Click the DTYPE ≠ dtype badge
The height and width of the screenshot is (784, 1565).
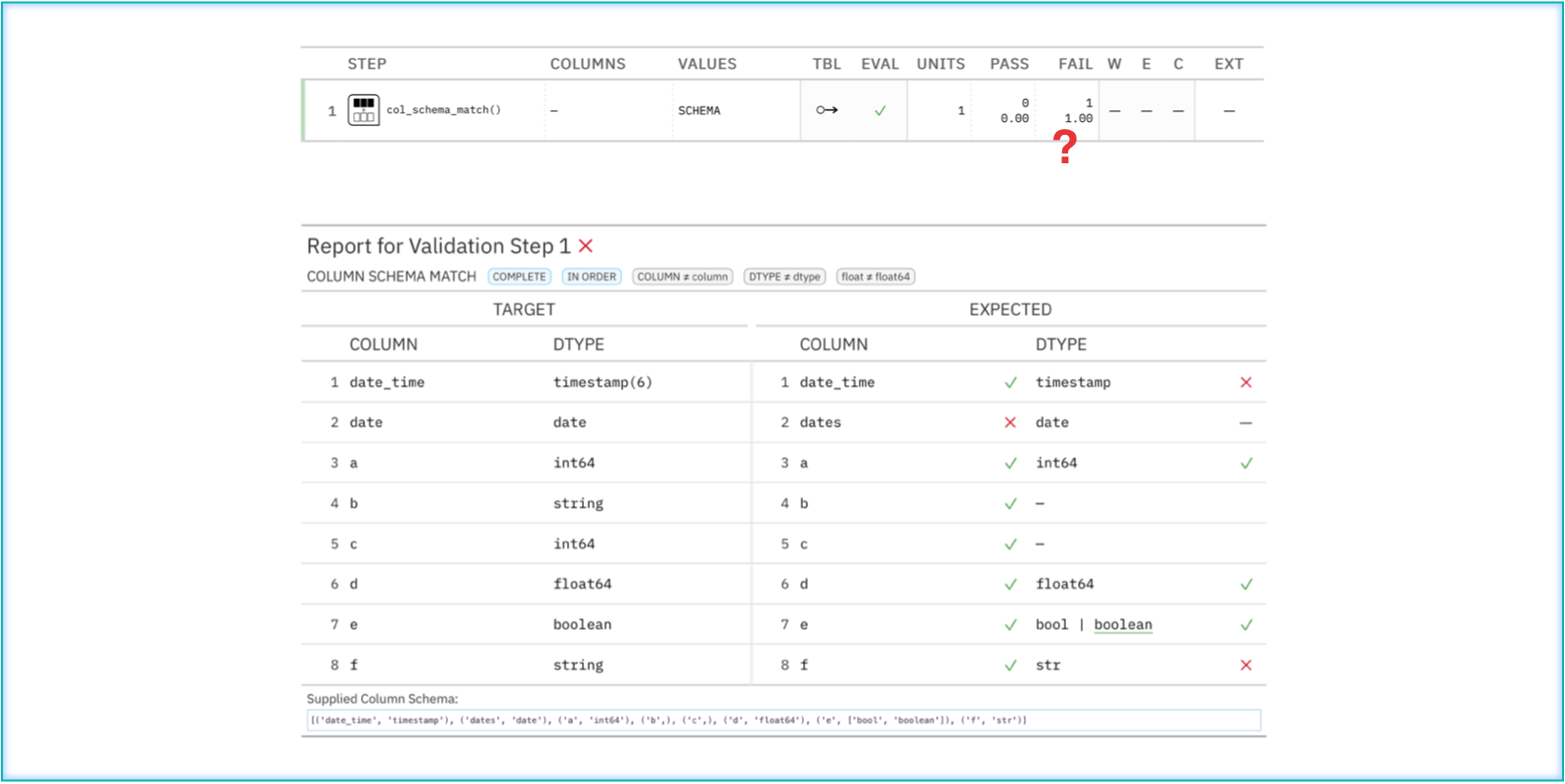tap(784, 277)
